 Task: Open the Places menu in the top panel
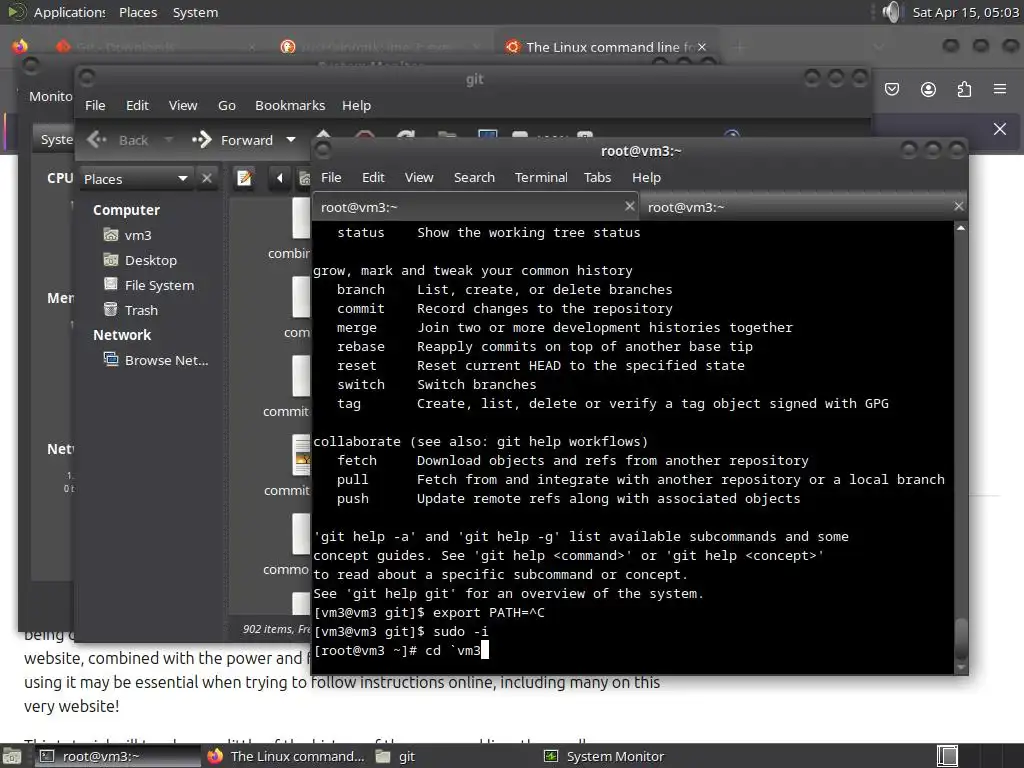[138, 12]
